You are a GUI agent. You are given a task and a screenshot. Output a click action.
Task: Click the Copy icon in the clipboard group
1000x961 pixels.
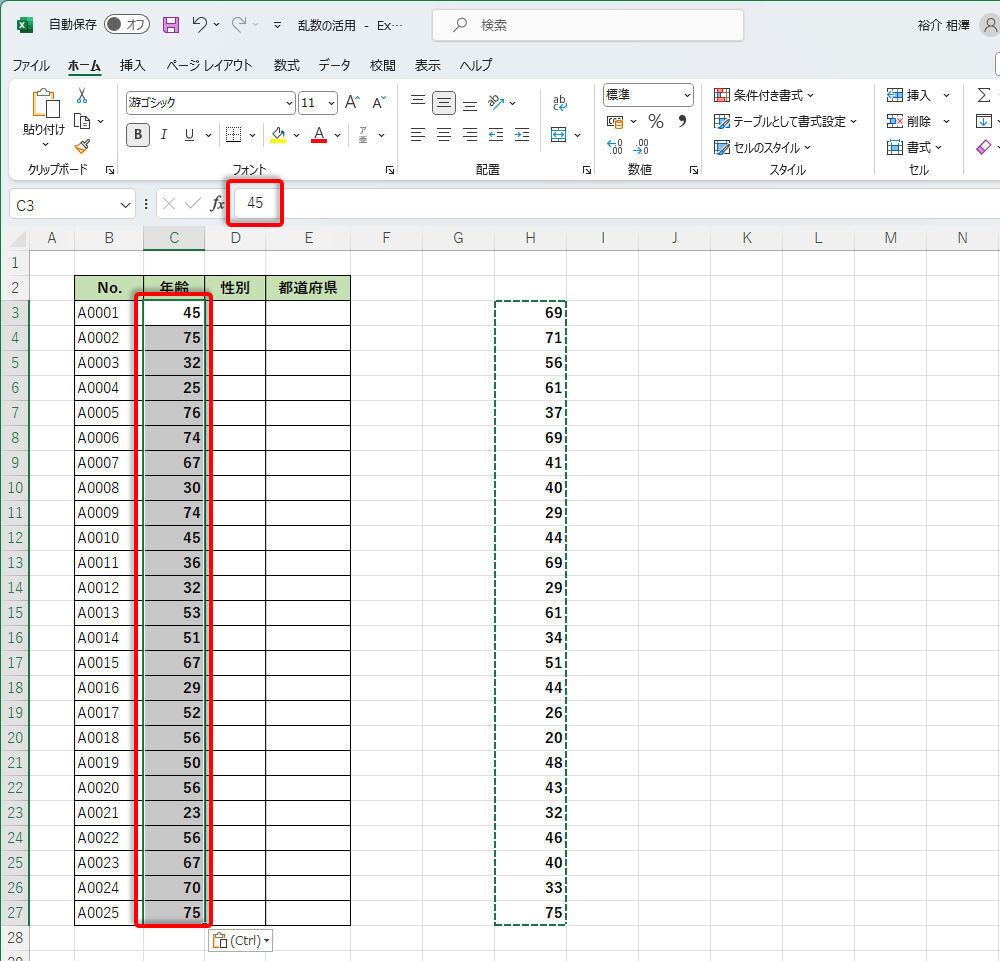pyautogui.click(x=82, y=121)
